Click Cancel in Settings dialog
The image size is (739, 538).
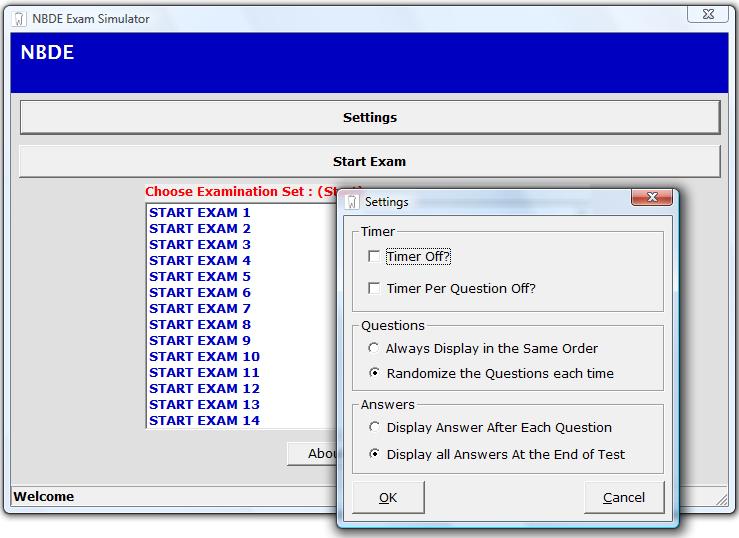624,497
